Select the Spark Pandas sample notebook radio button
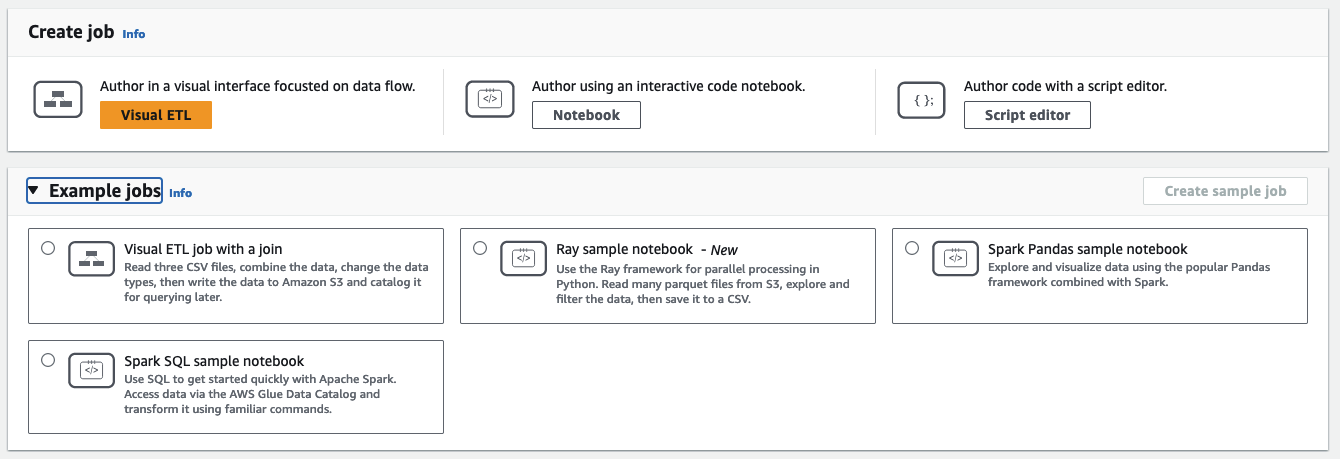 click(912, 249)
